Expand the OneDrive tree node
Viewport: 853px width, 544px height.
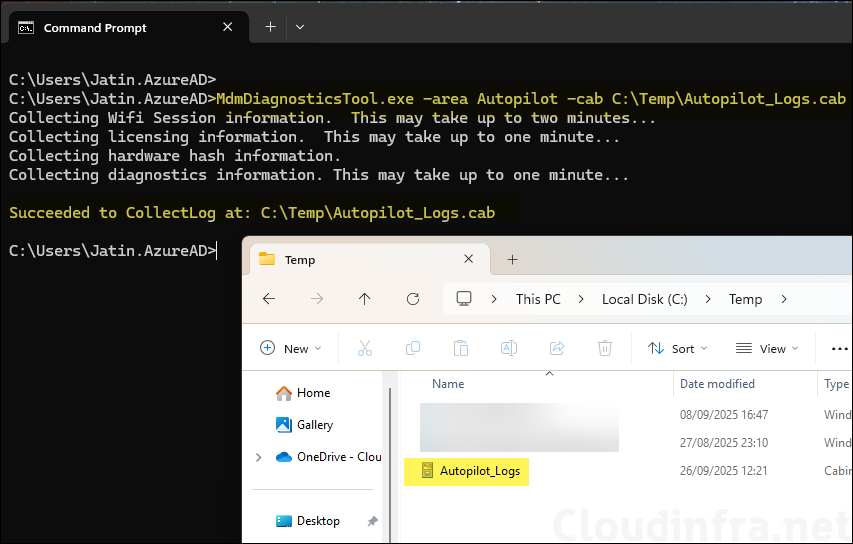point(260,457)
